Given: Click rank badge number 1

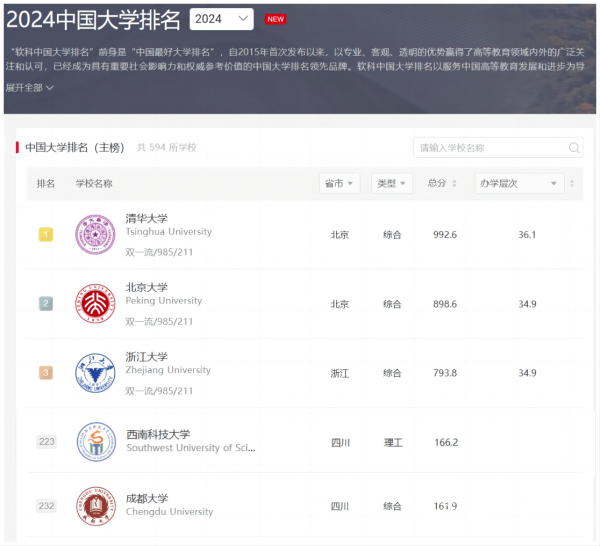Looking at the screenshot, I should (x=46, y=235).
